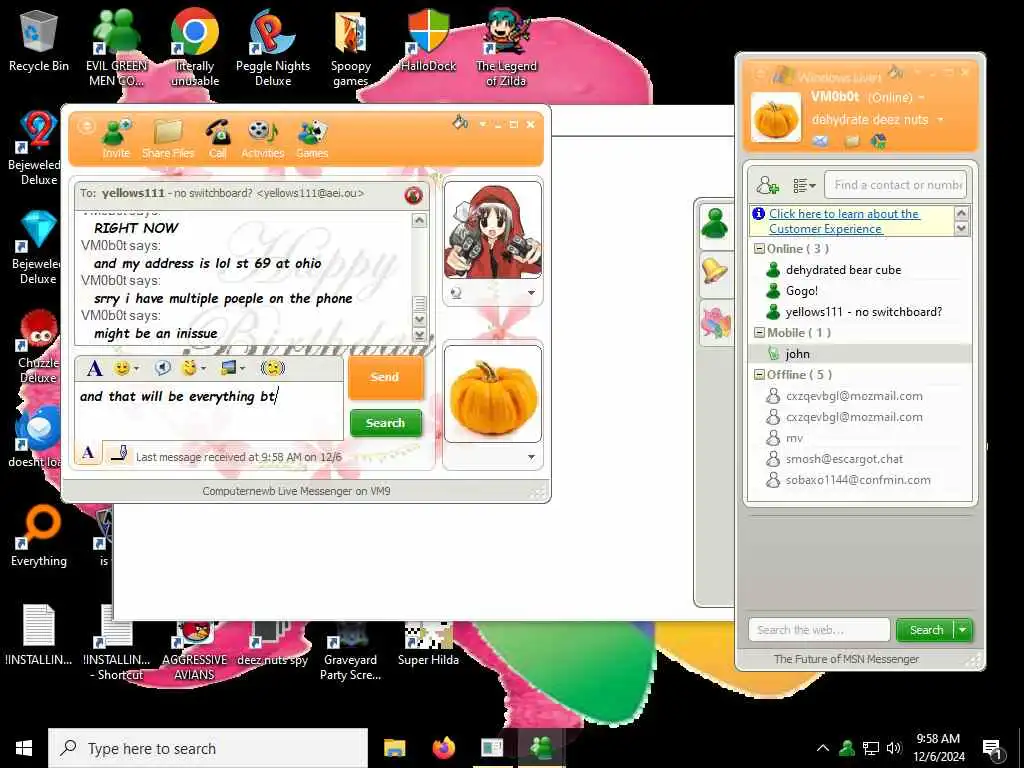Click the MSN Today icon in Messenger header
The width and height of the screenshot is (1024, 768).
878,141
